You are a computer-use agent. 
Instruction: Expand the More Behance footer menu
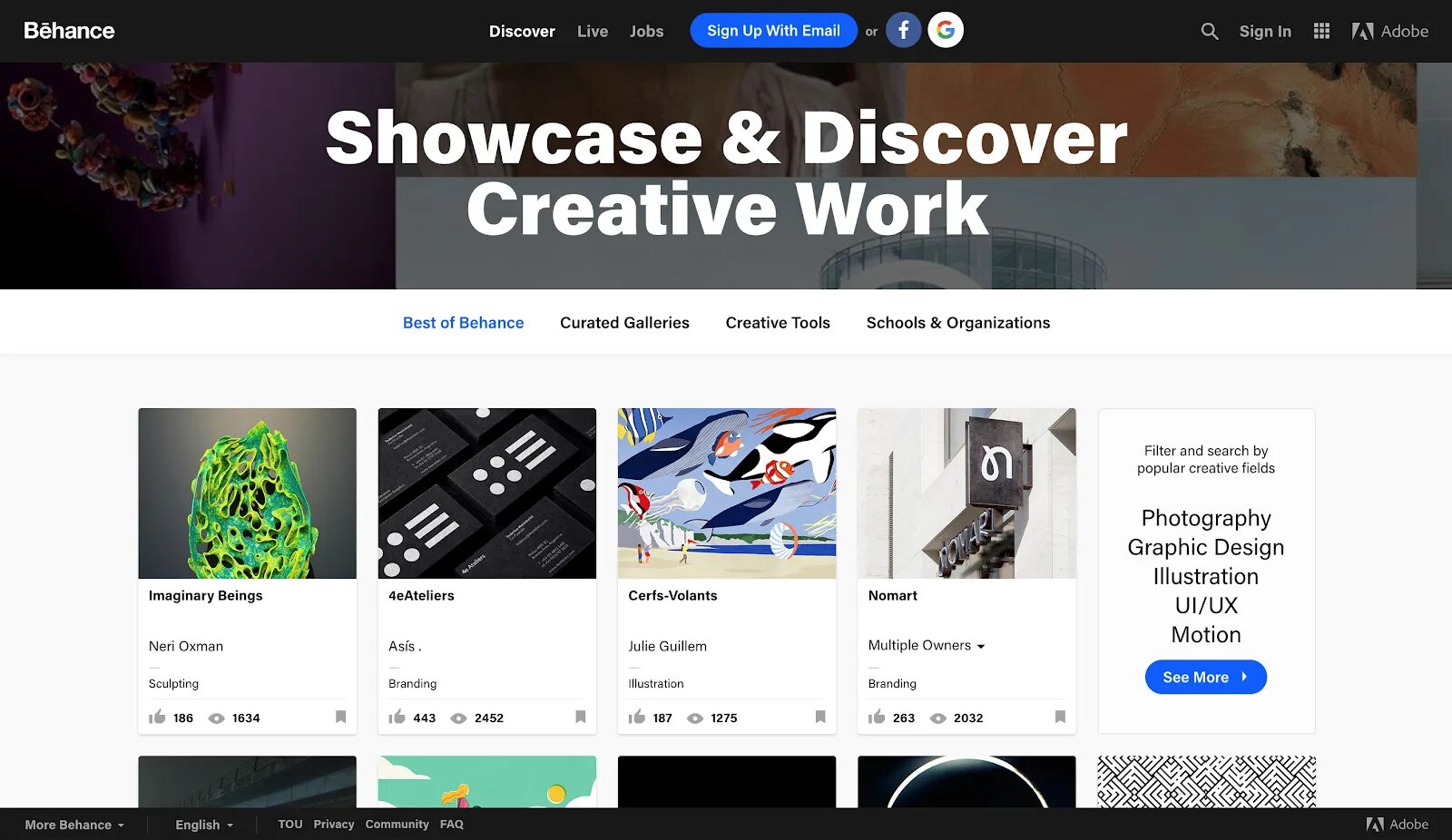[74, 825]
